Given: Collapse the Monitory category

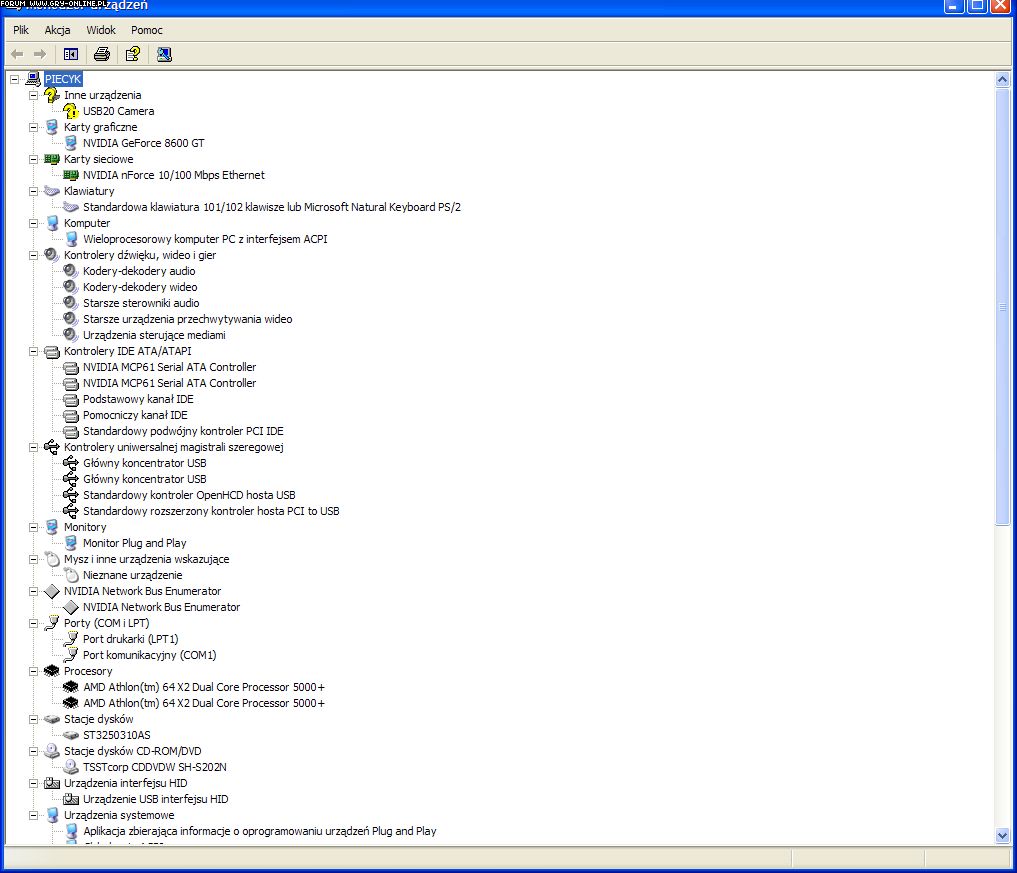Looking at the screenshot, I should click(33, 527).
